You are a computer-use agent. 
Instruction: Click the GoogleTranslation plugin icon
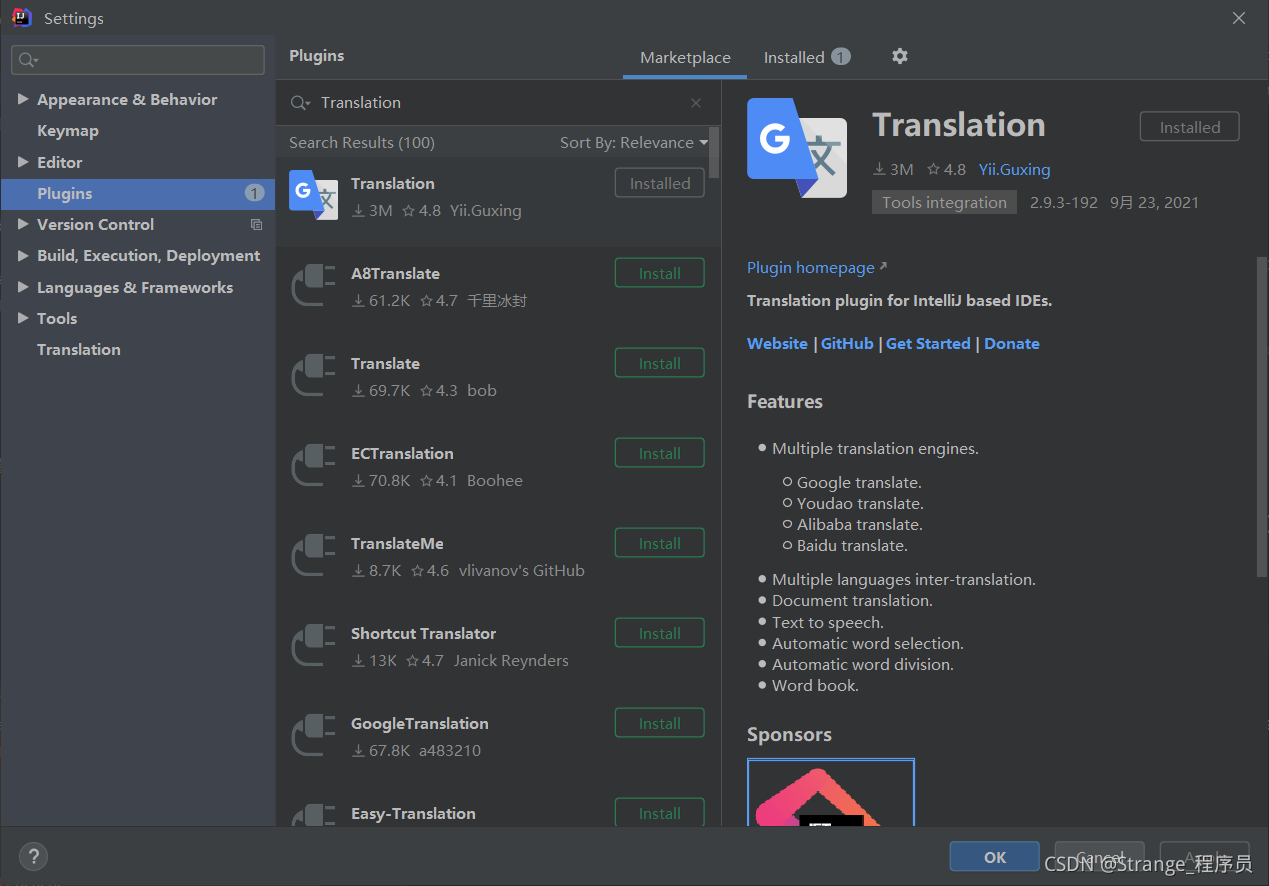point(314,735)
